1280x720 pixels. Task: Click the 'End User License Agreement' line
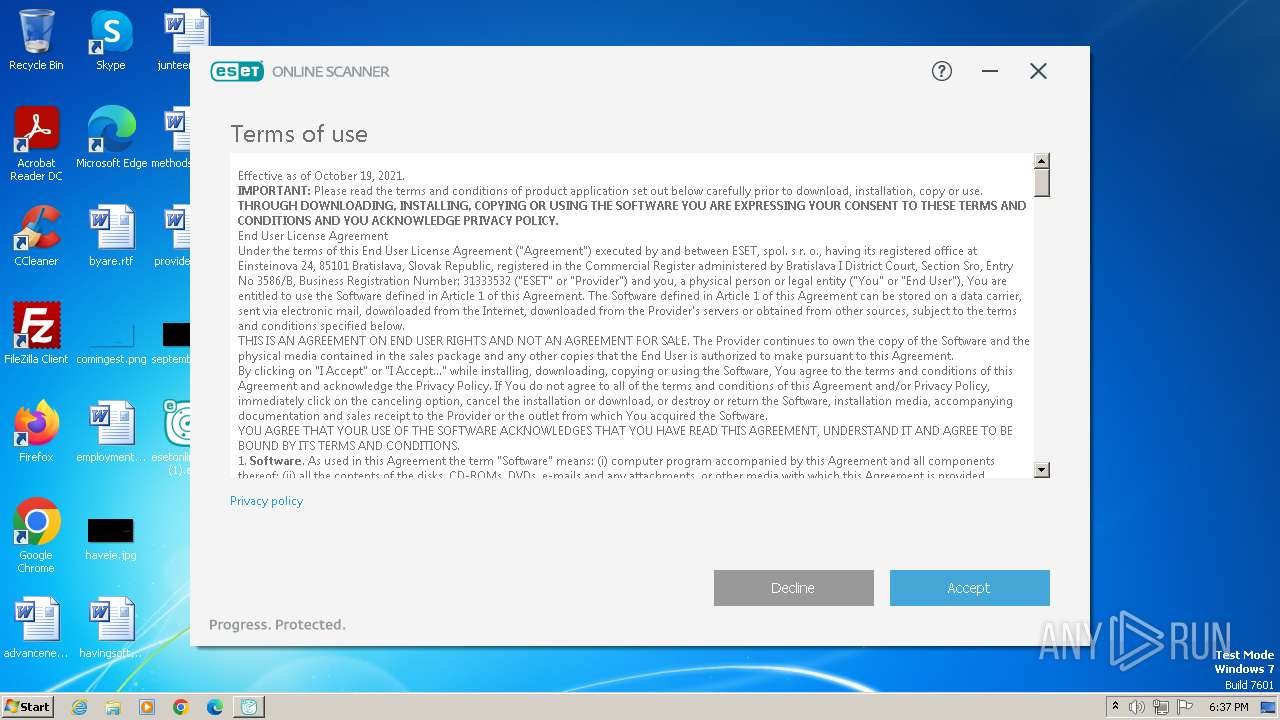(313, 236)
